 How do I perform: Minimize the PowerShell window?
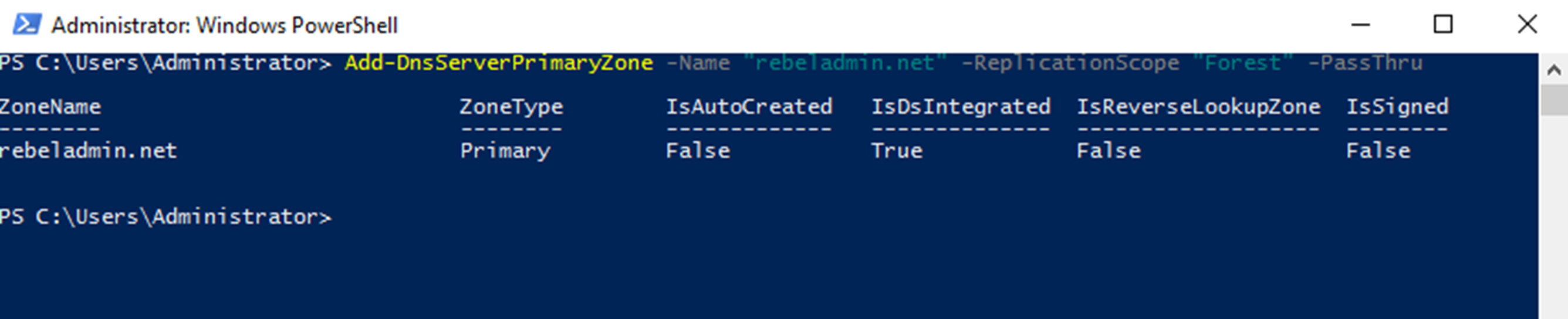point(1360,25)
